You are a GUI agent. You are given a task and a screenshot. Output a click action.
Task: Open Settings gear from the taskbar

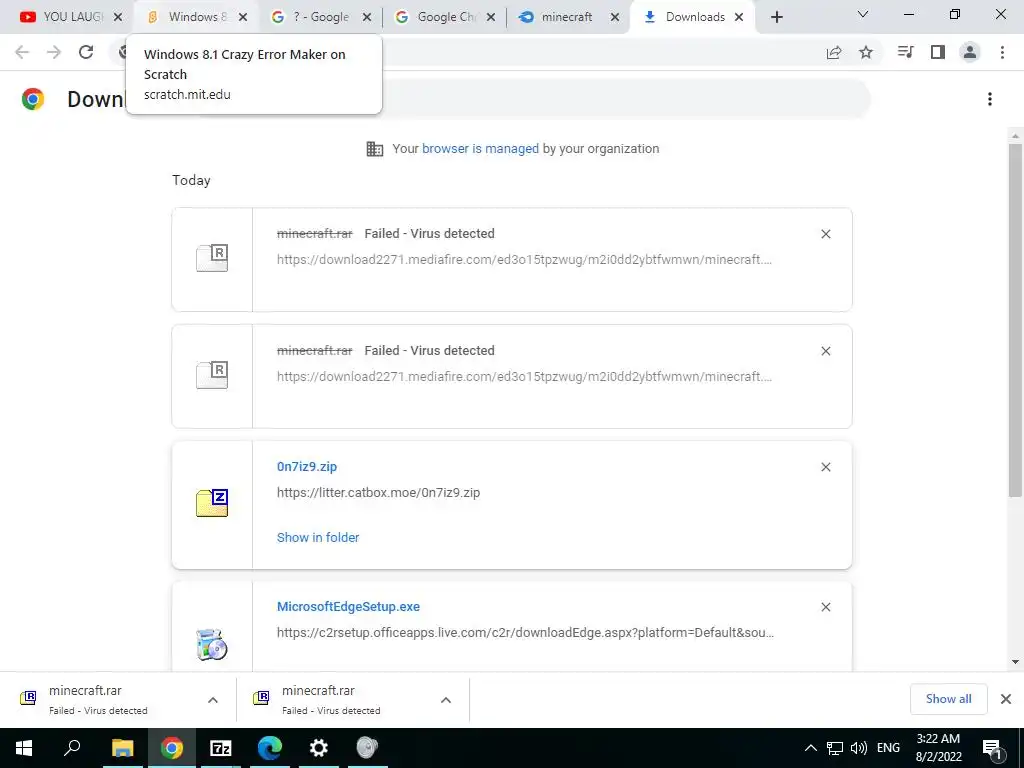point(319,748)
